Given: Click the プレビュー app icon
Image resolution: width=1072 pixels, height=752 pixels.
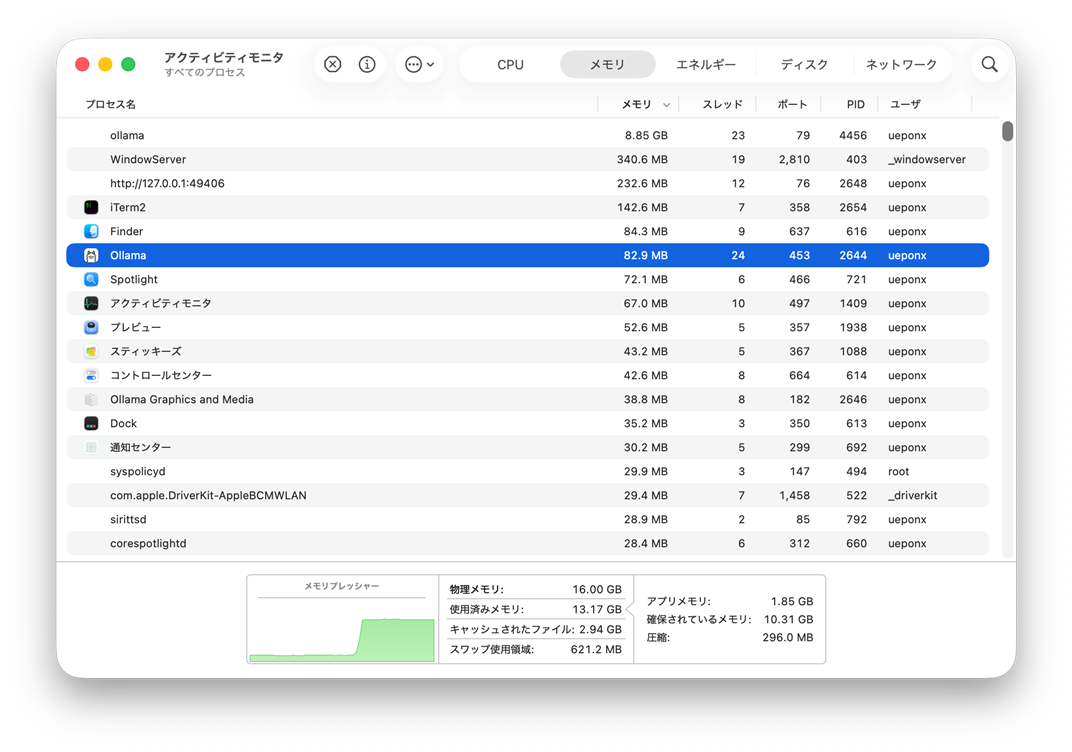Looking at the screenshot, I should click(91, 327).
